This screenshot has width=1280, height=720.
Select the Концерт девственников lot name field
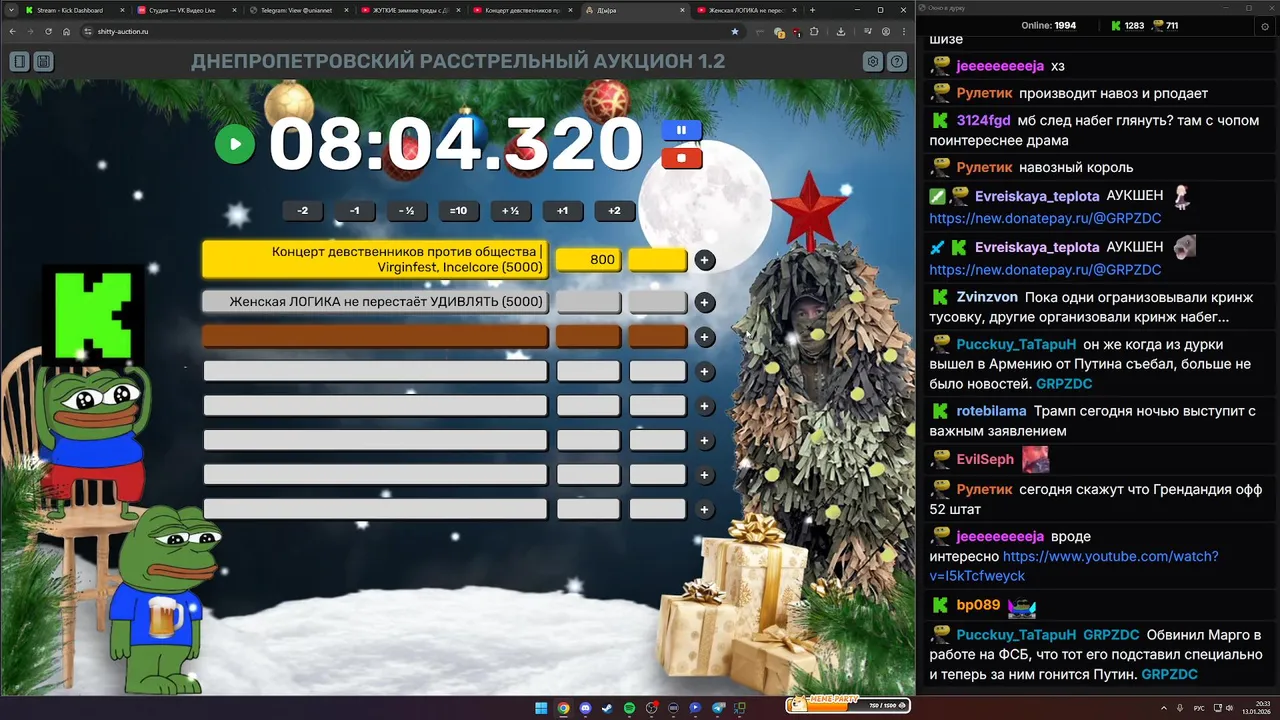[x=375, y=259]
